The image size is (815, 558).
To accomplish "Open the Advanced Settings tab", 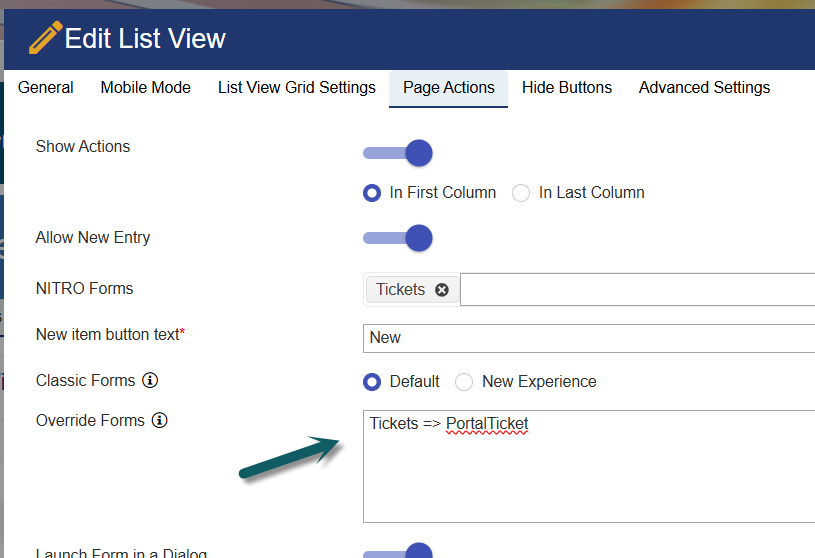I will 704,88.
